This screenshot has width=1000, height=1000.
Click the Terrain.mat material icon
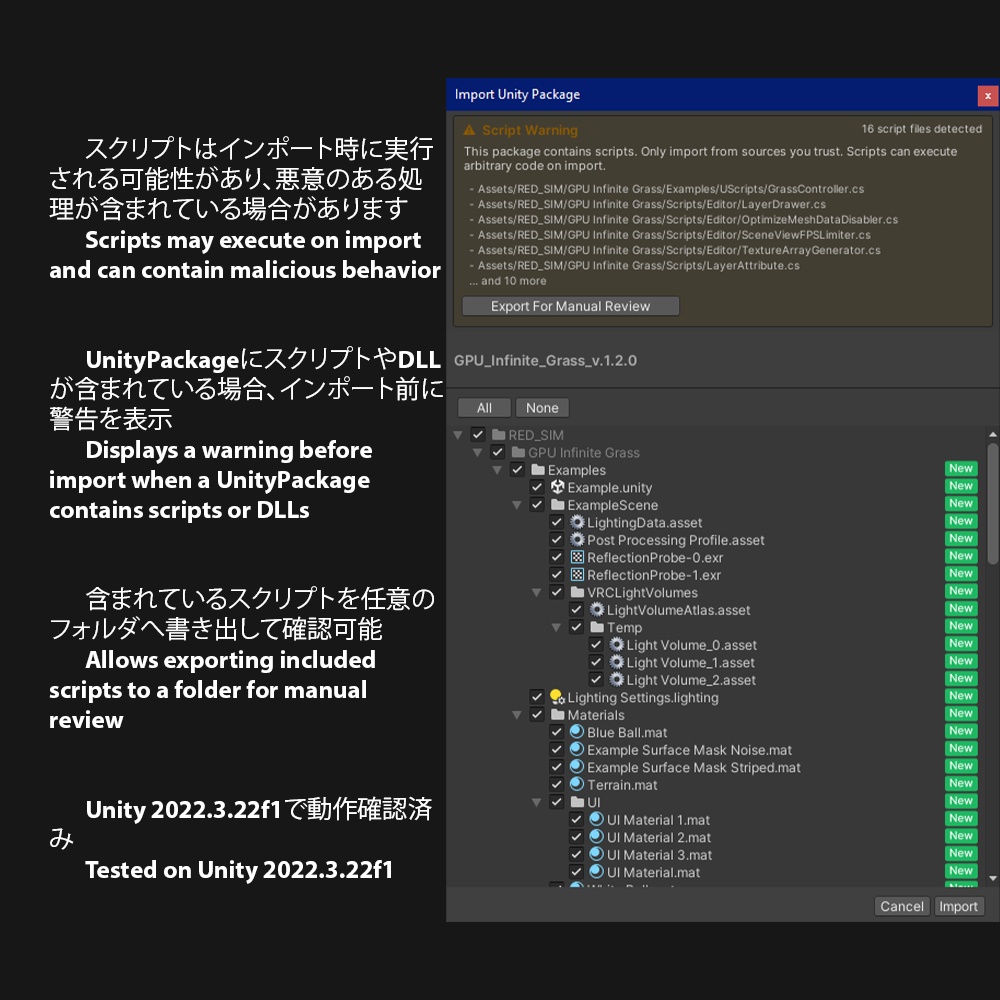click(x=577, y=784)
